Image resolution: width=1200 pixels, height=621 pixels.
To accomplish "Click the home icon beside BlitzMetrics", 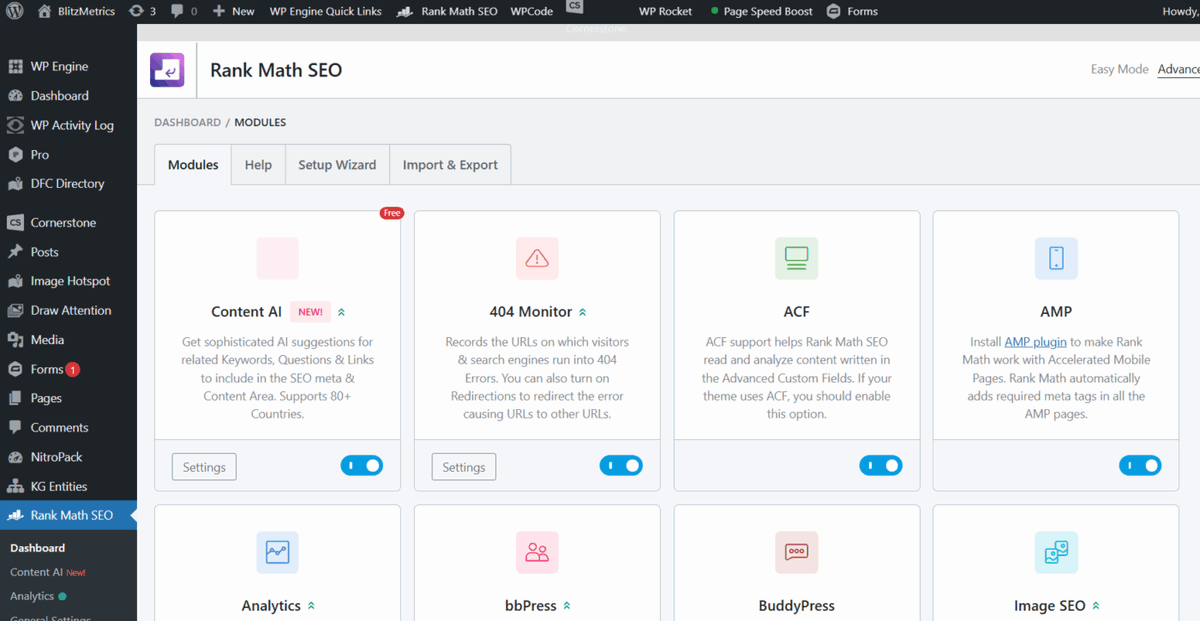I will (44, 11).
